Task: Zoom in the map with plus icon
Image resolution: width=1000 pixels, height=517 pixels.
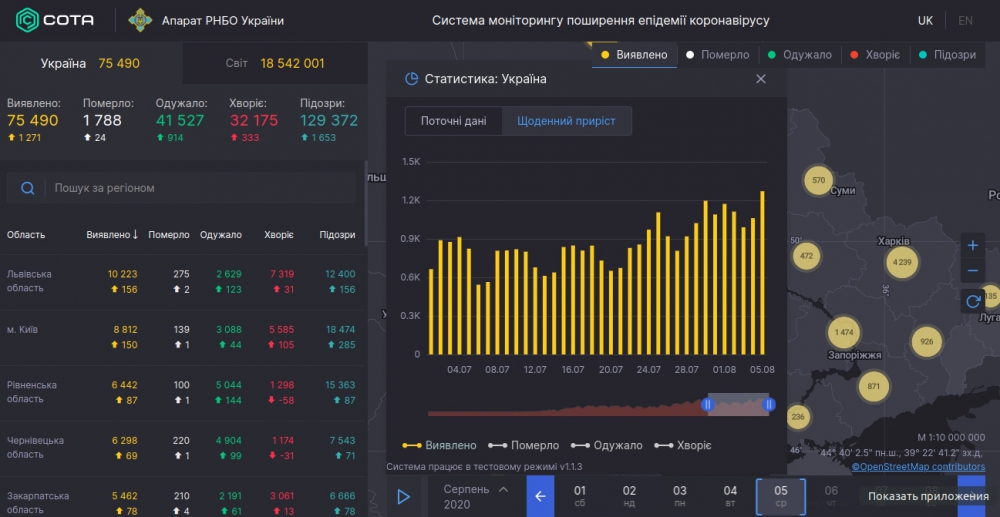Action: tap(973, 245)
